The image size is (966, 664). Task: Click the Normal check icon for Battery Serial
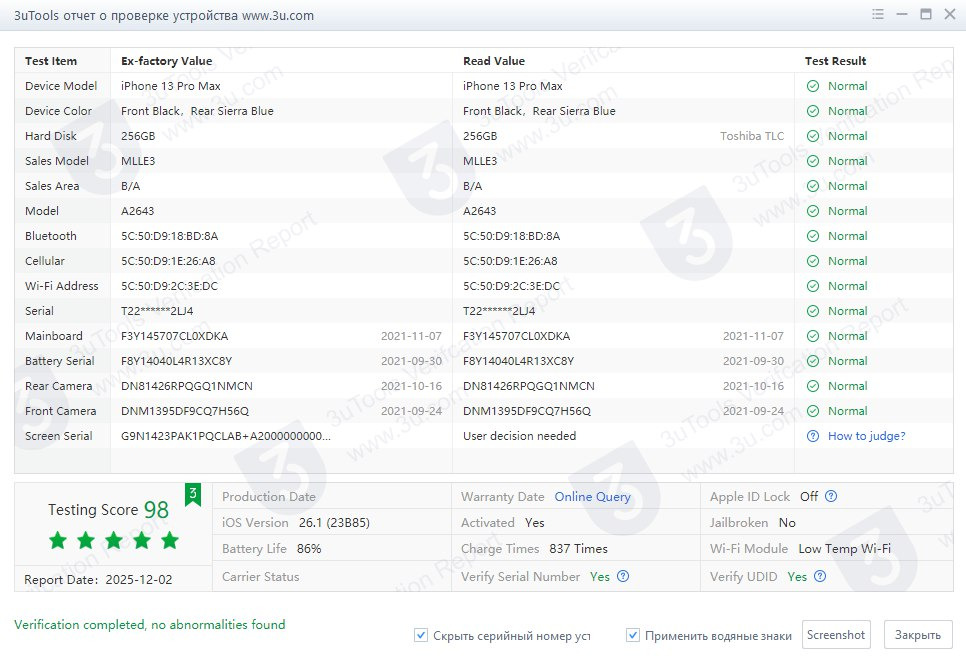813,361
